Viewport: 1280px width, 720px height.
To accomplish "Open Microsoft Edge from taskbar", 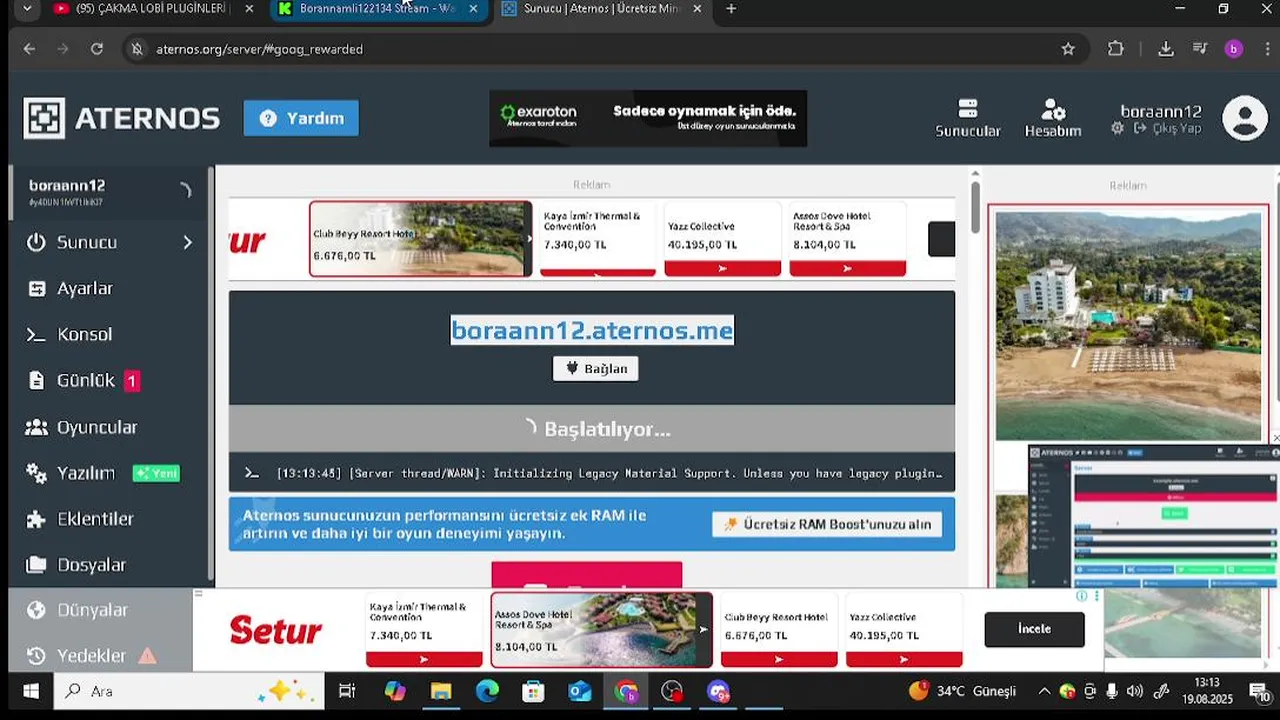I will (x=487, y=691).
